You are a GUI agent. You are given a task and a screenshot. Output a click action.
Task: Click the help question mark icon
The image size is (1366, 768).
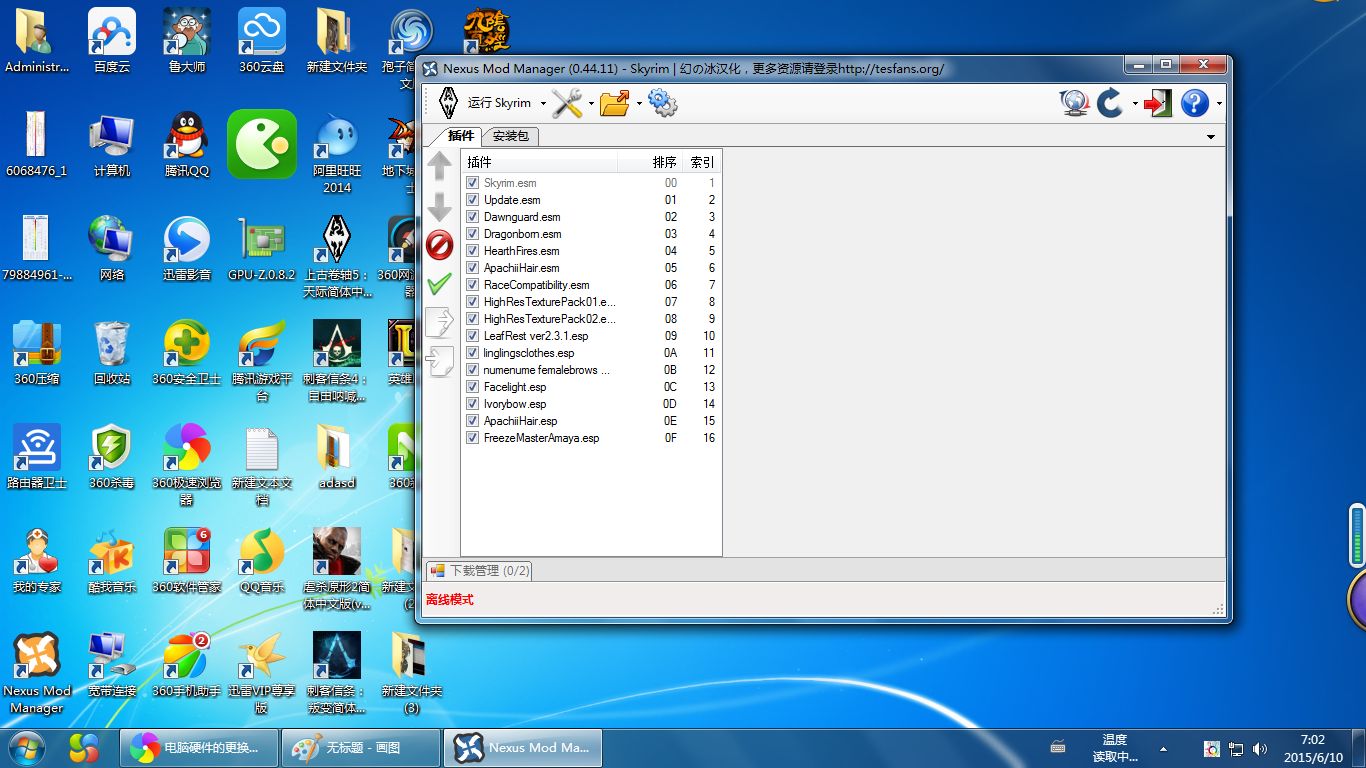tap(1194, 102)
